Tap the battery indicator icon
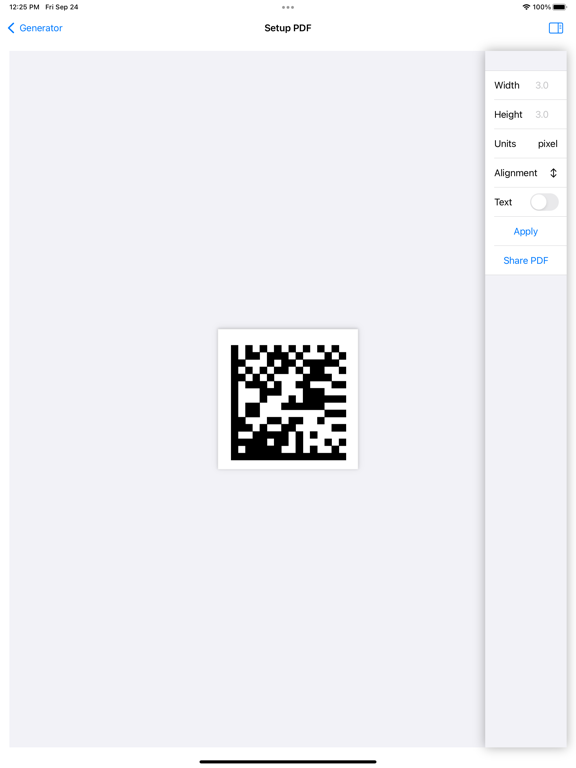The image size is (576, 768). [x=559, y=7]
